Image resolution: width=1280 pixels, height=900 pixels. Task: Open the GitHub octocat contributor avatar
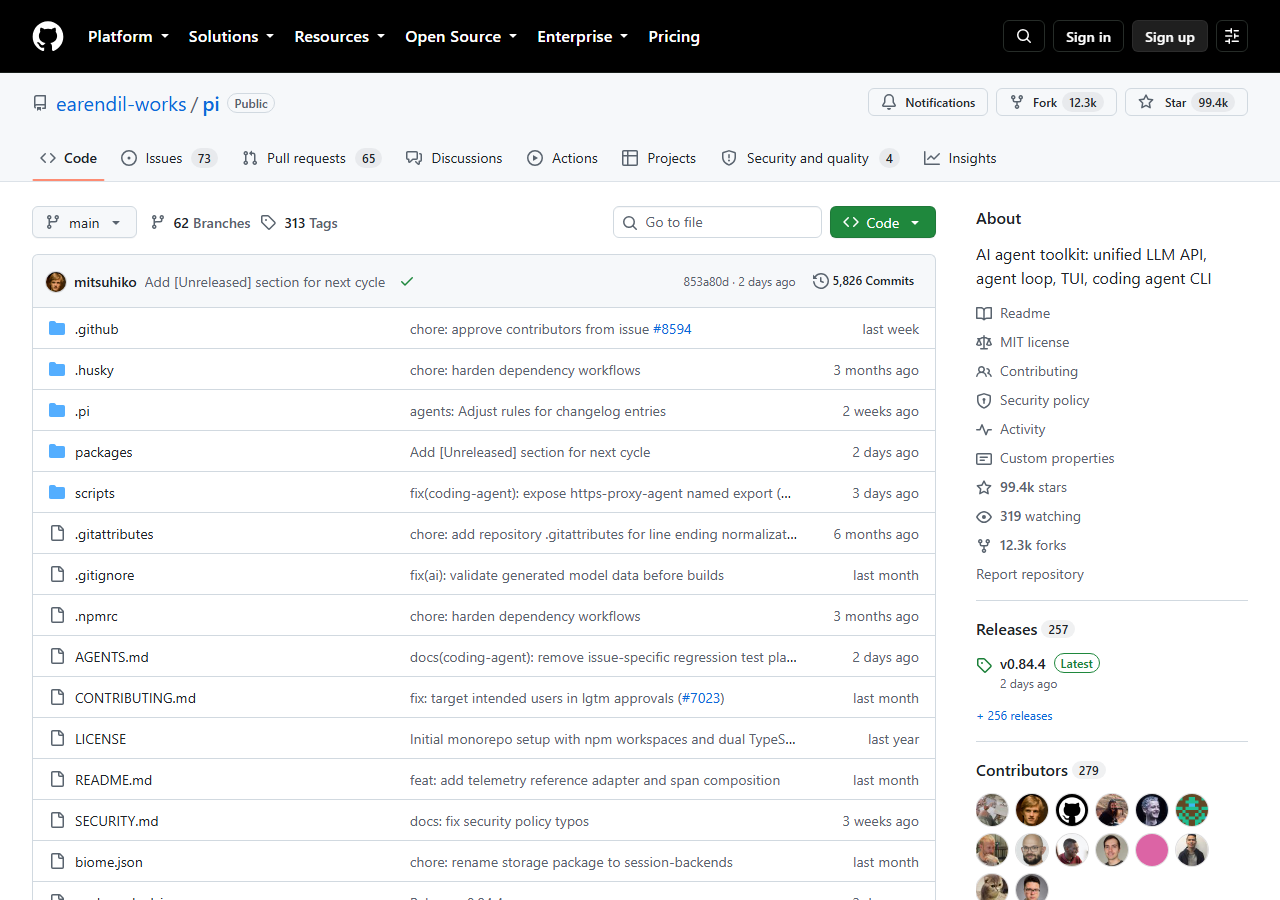click(1072, 810)
